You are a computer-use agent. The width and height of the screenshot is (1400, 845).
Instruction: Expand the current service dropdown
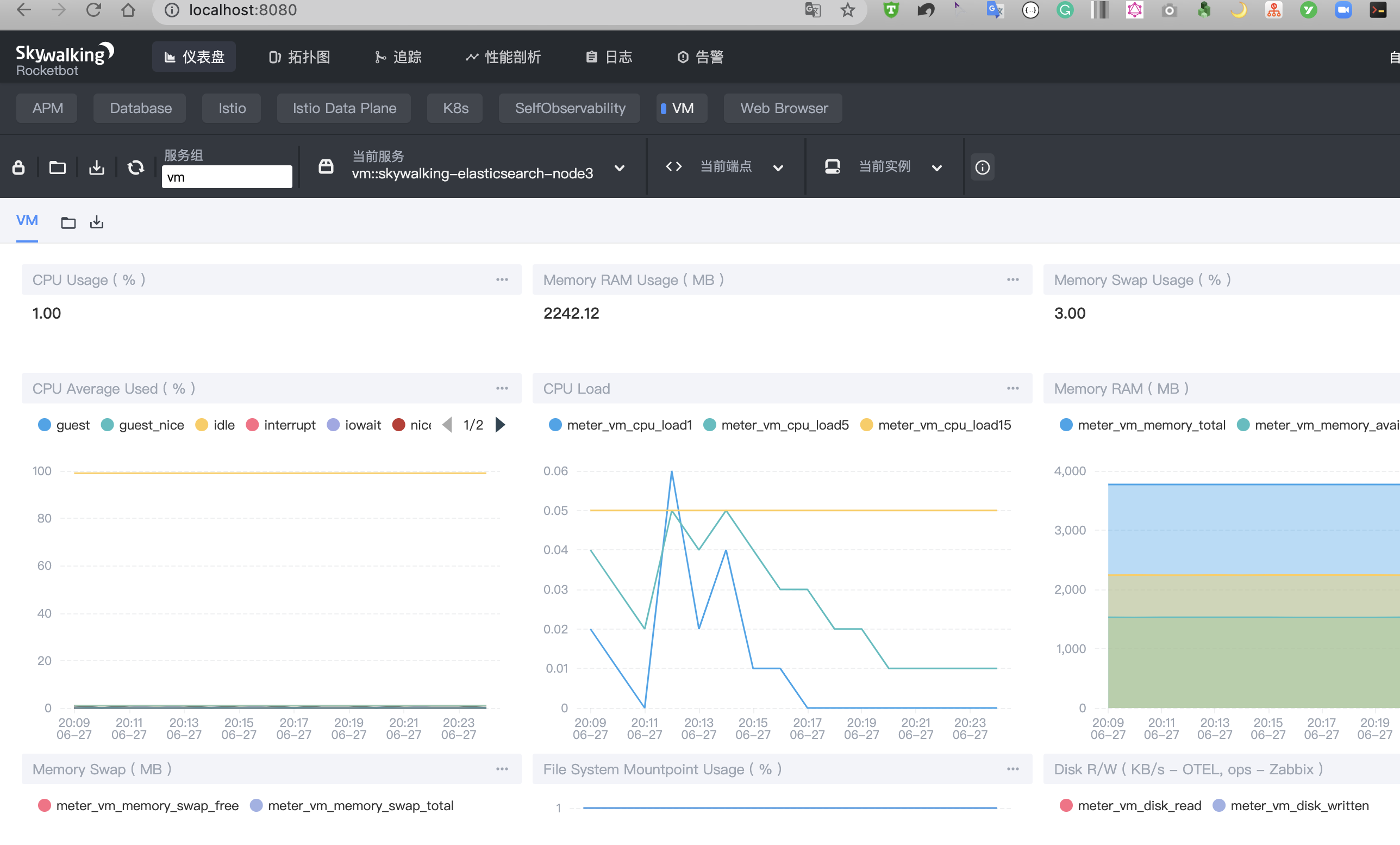pos(620,167)
